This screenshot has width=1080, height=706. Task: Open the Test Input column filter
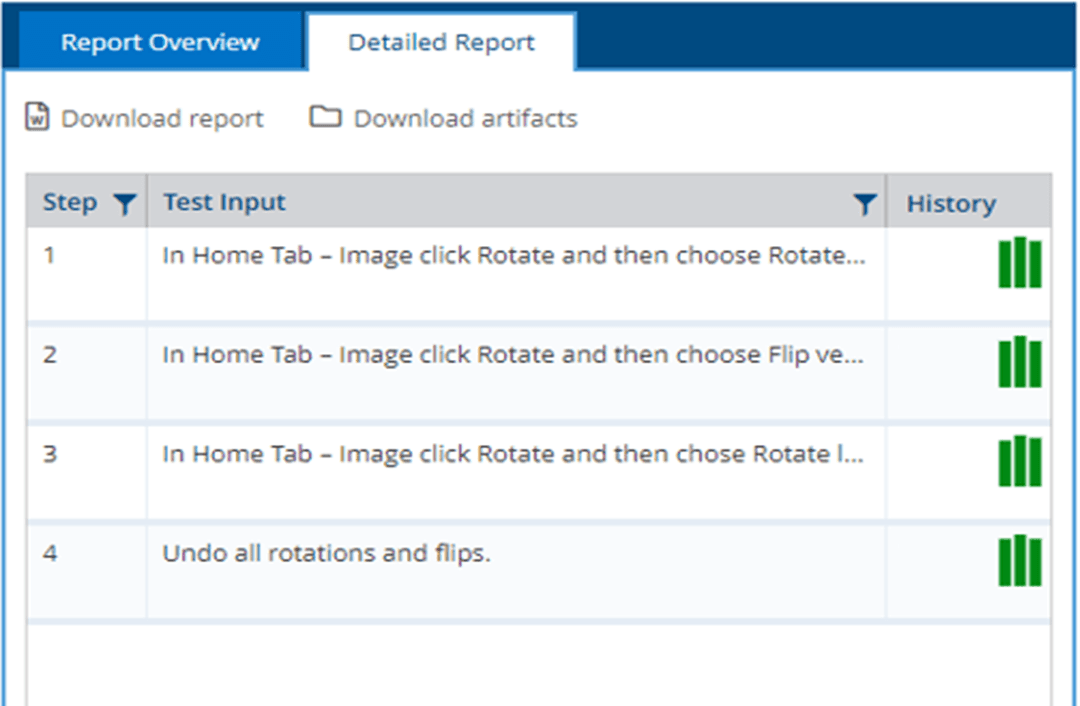[864, 204]
